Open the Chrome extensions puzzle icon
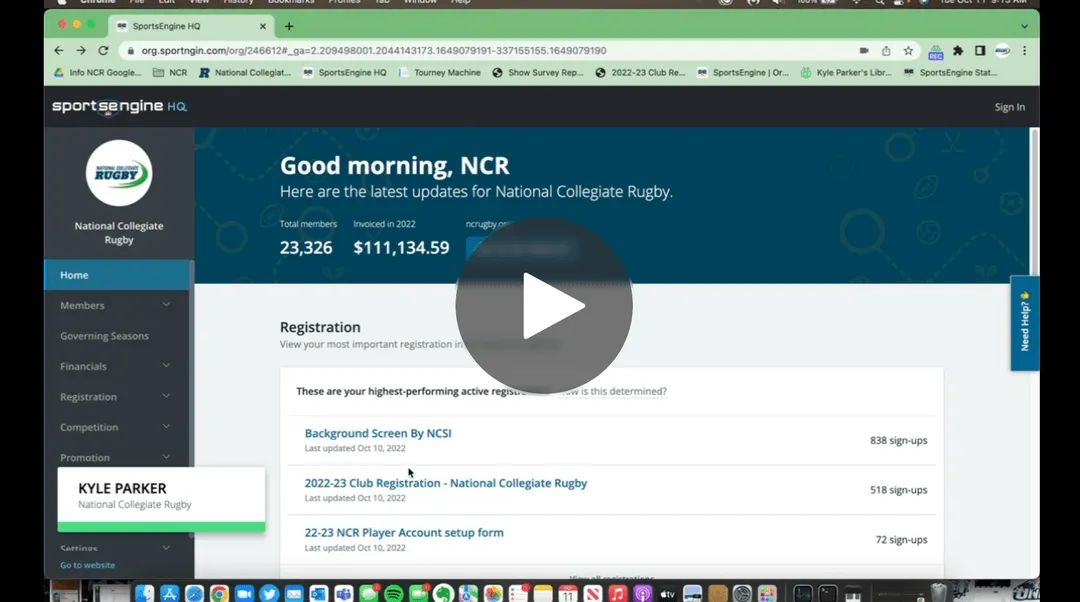1080x602 pixels. (957, 50)
